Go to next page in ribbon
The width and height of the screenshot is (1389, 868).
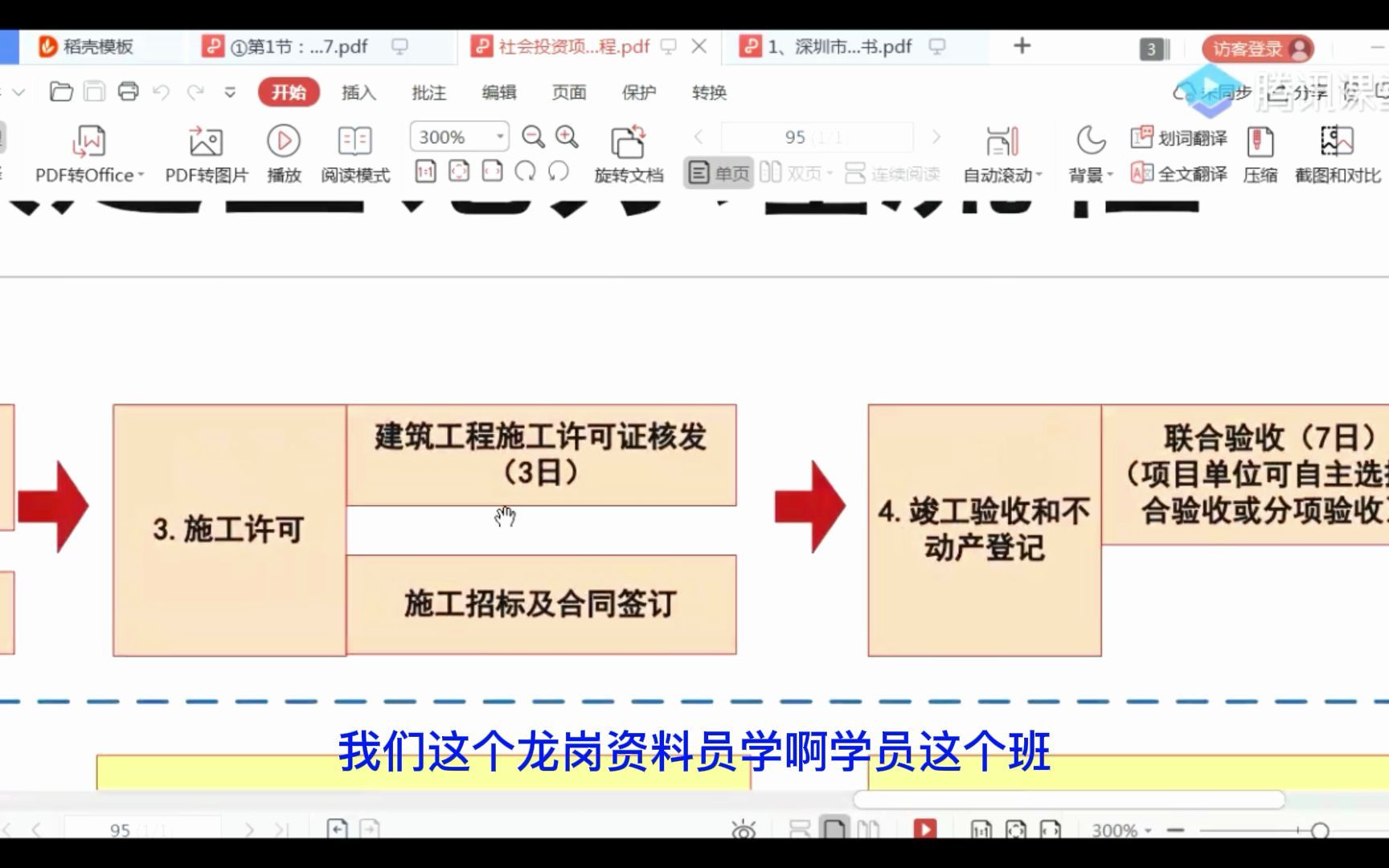pos(936,137)
